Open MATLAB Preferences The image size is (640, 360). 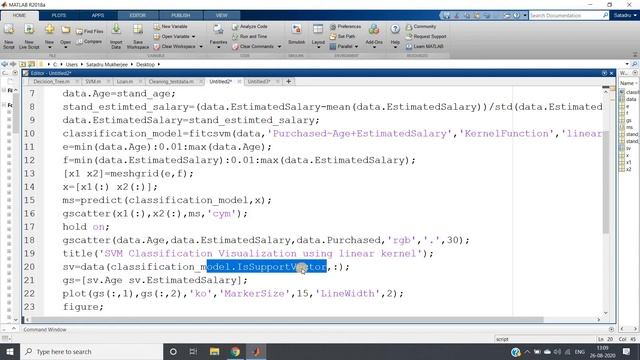coord(345,27)
